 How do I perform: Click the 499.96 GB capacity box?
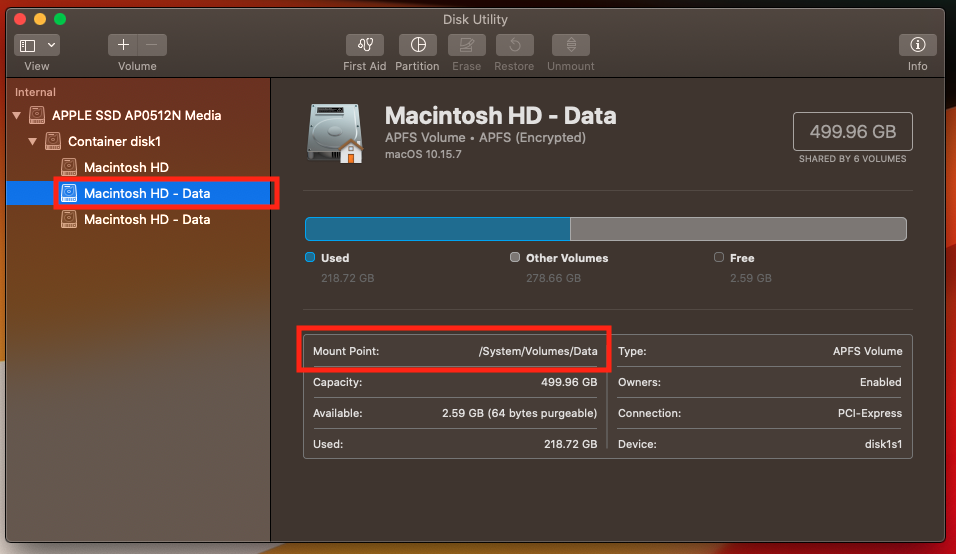(x=852, y=131)
